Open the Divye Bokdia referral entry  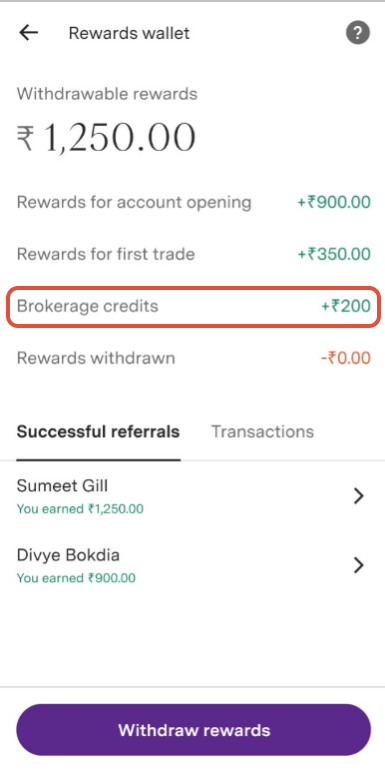pyautogui.click(x=192, y=566)
